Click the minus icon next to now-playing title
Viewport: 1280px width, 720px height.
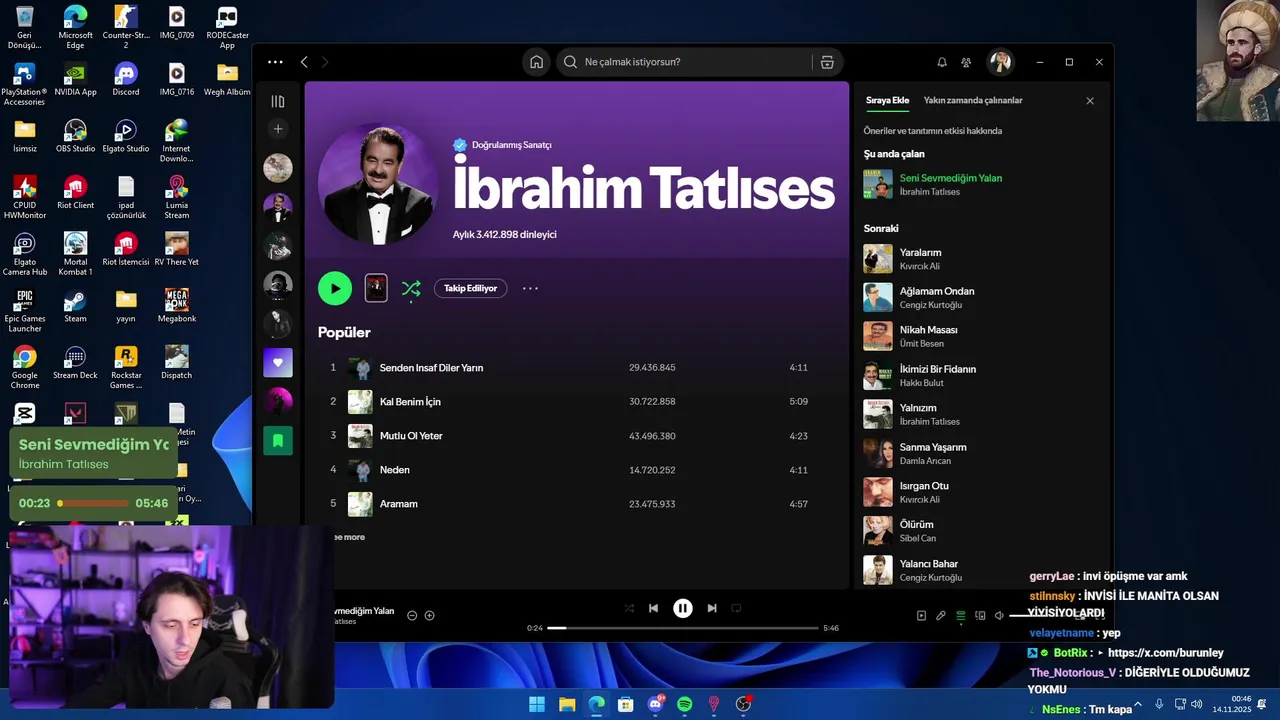point(412,615)
